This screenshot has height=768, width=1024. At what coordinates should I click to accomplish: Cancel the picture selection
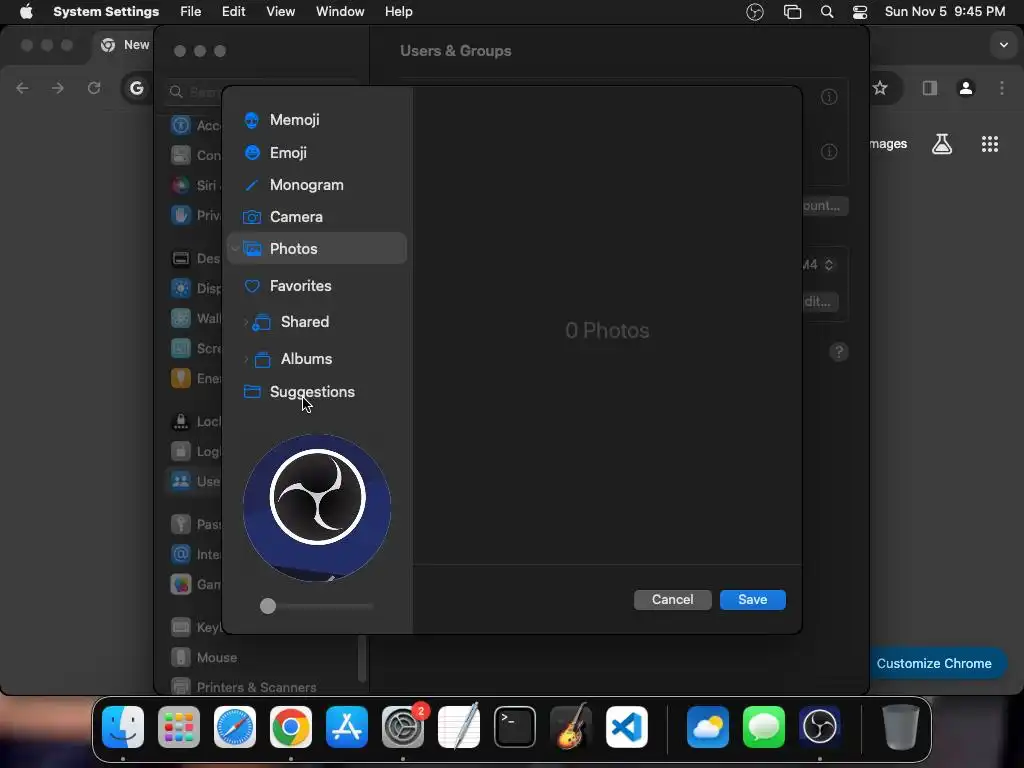(673, 600)
